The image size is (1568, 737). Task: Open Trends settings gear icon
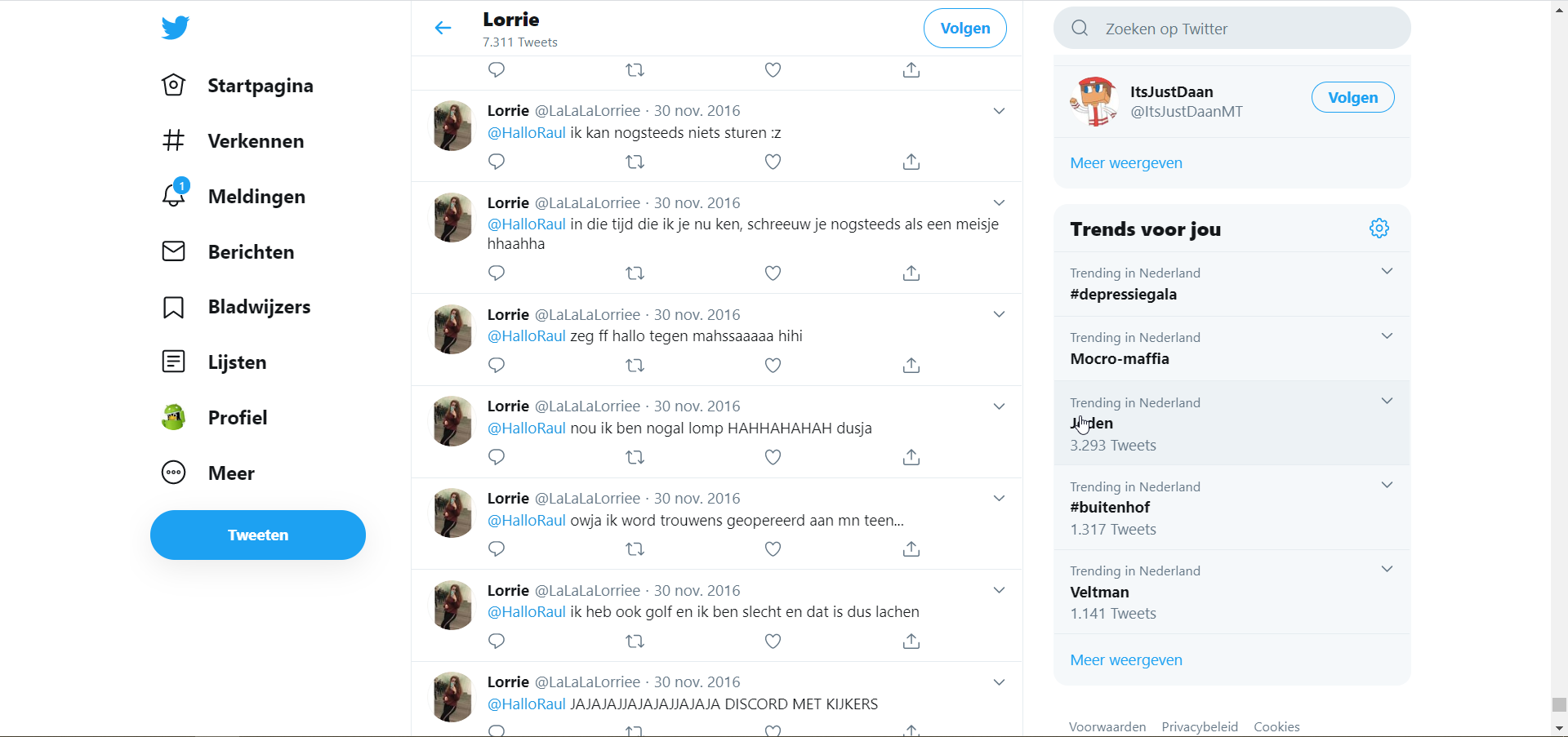pos(1379,229)
